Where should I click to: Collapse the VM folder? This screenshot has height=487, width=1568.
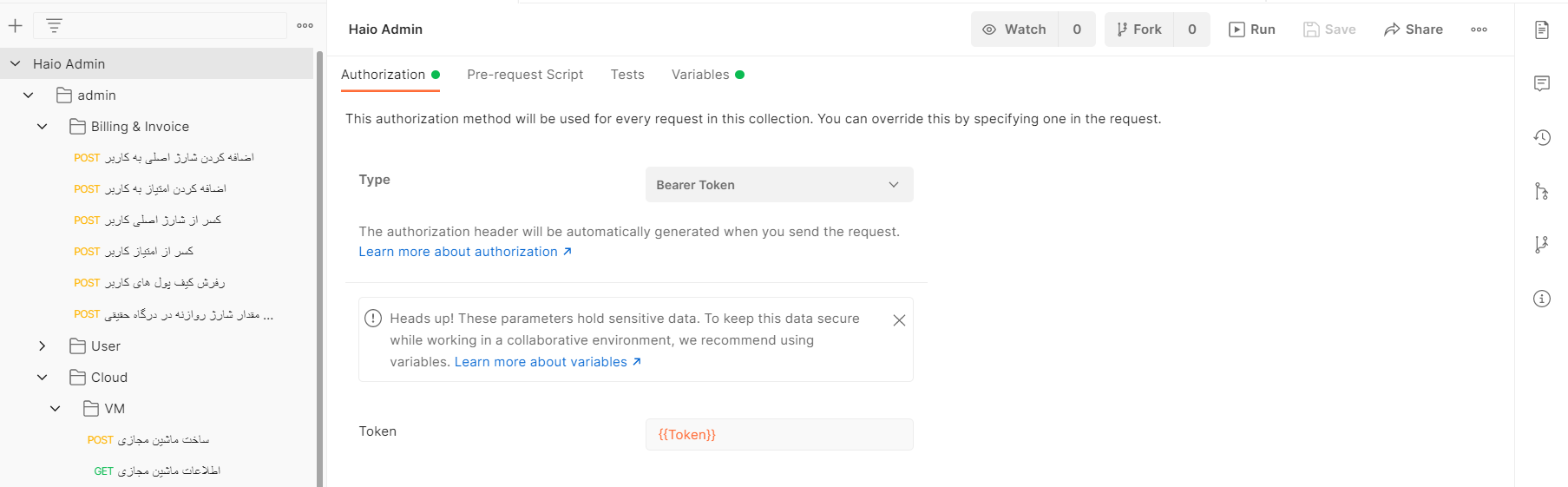click(x=56, y=409)
